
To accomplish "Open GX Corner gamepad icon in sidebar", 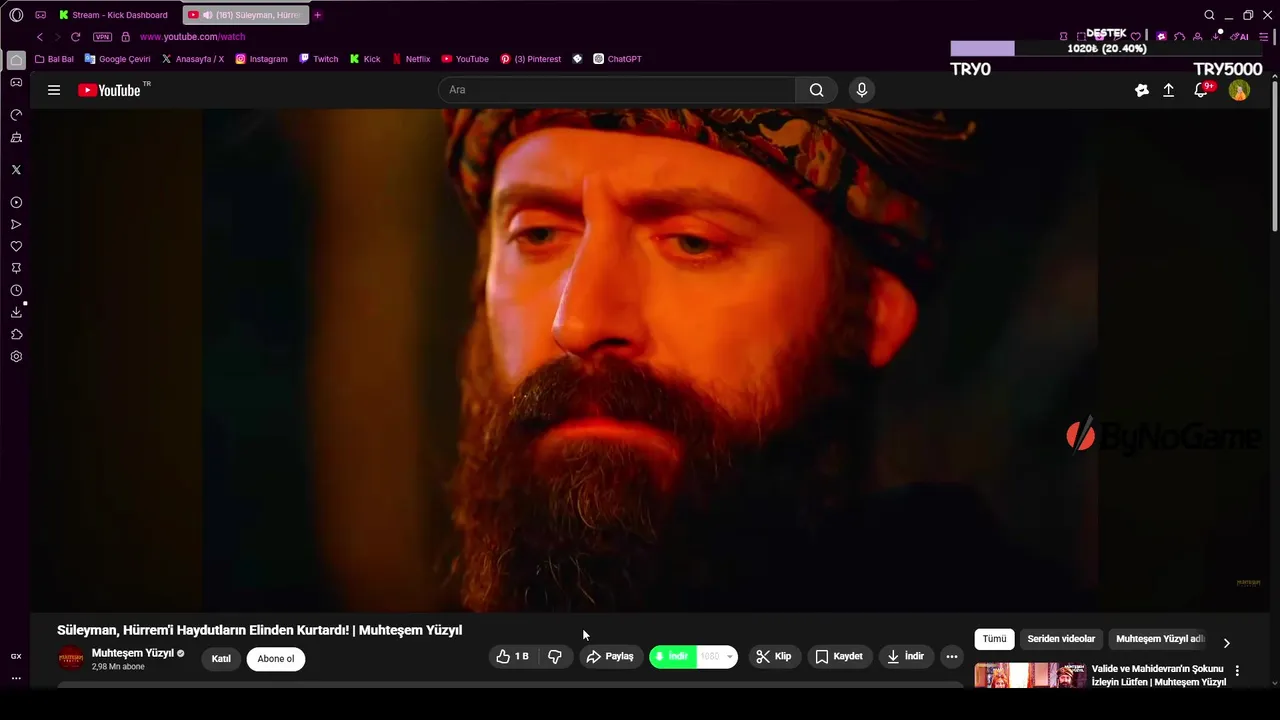I will [16, 83].
